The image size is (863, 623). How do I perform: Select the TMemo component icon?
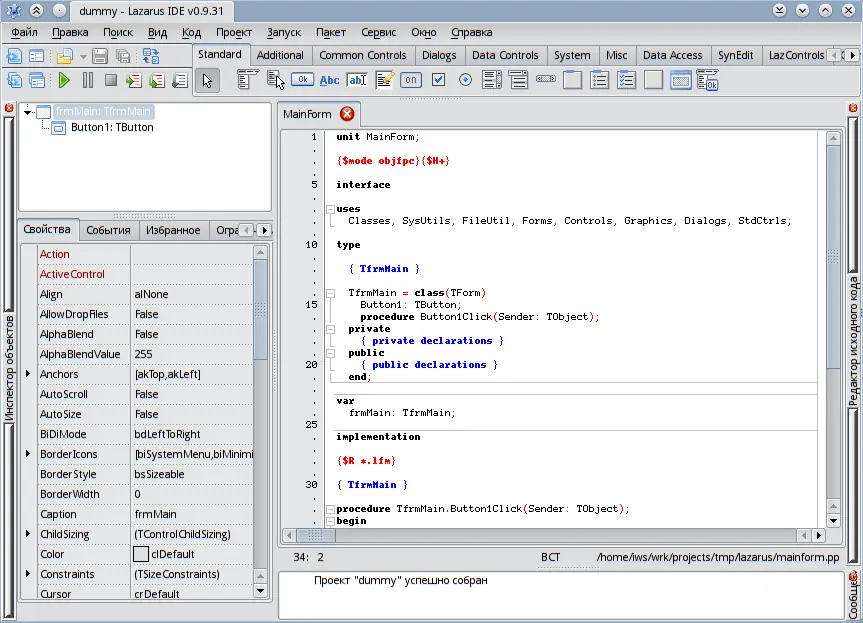tap(384, 80)
